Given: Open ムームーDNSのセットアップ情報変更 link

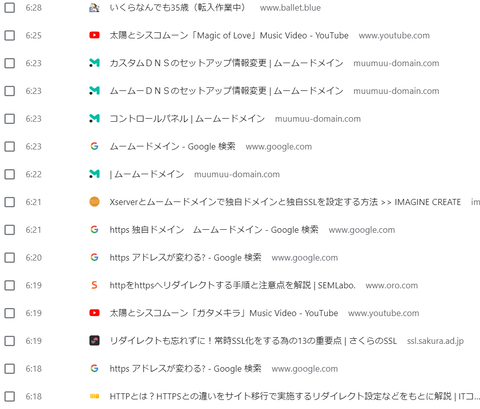Looking at the screenshot, I should 226,91.
